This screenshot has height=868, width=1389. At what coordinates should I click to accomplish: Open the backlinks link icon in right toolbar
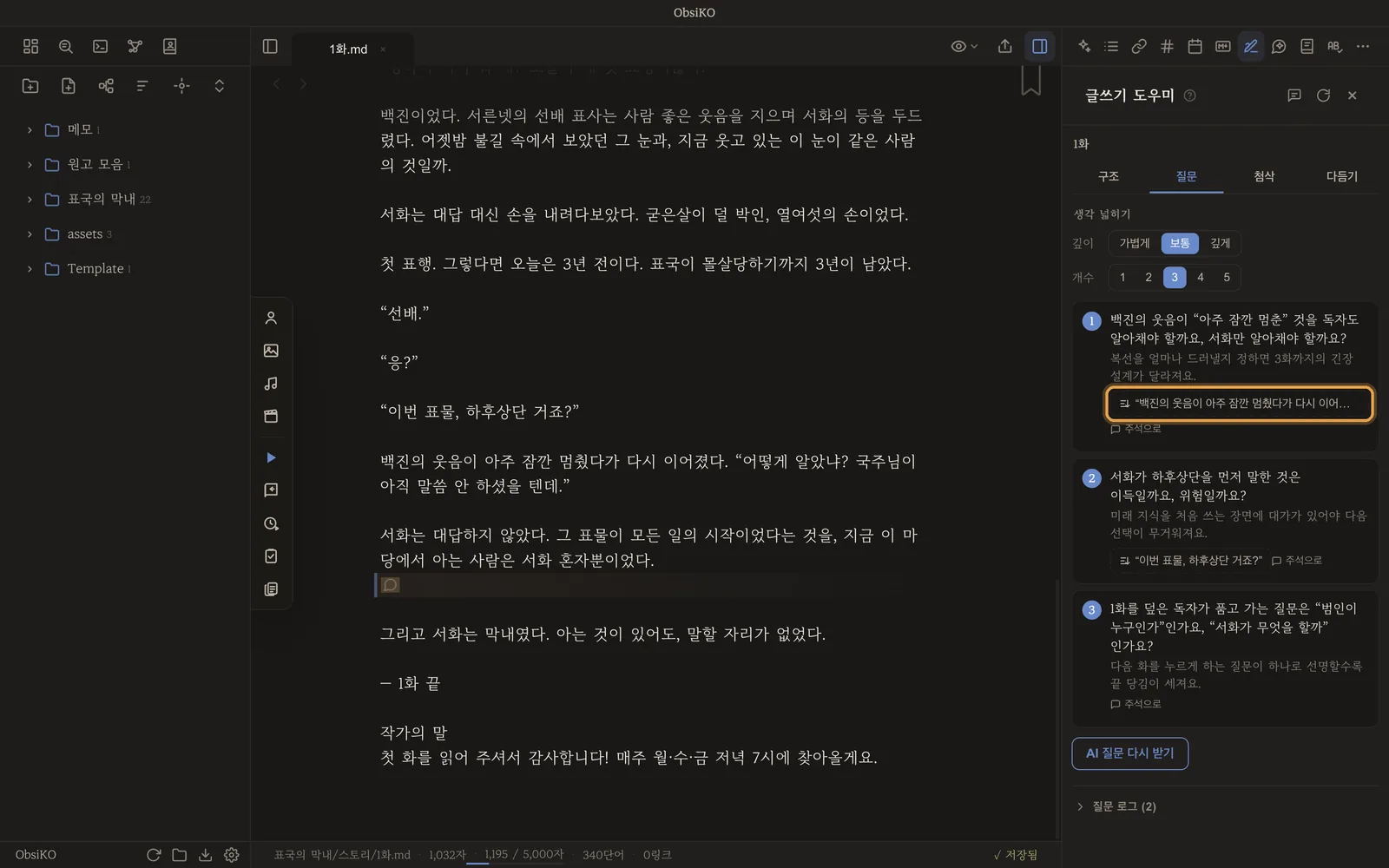1139,47
